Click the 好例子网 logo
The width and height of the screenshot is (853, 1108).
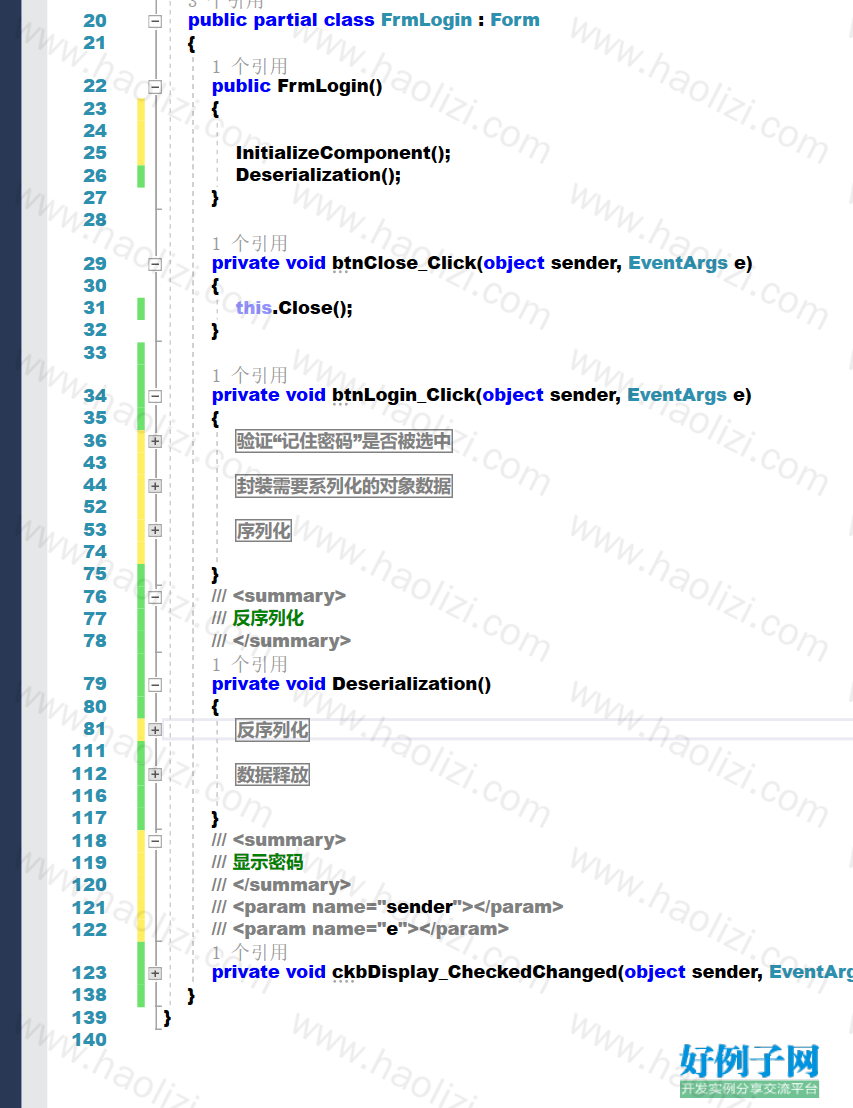click(749, 1070)
